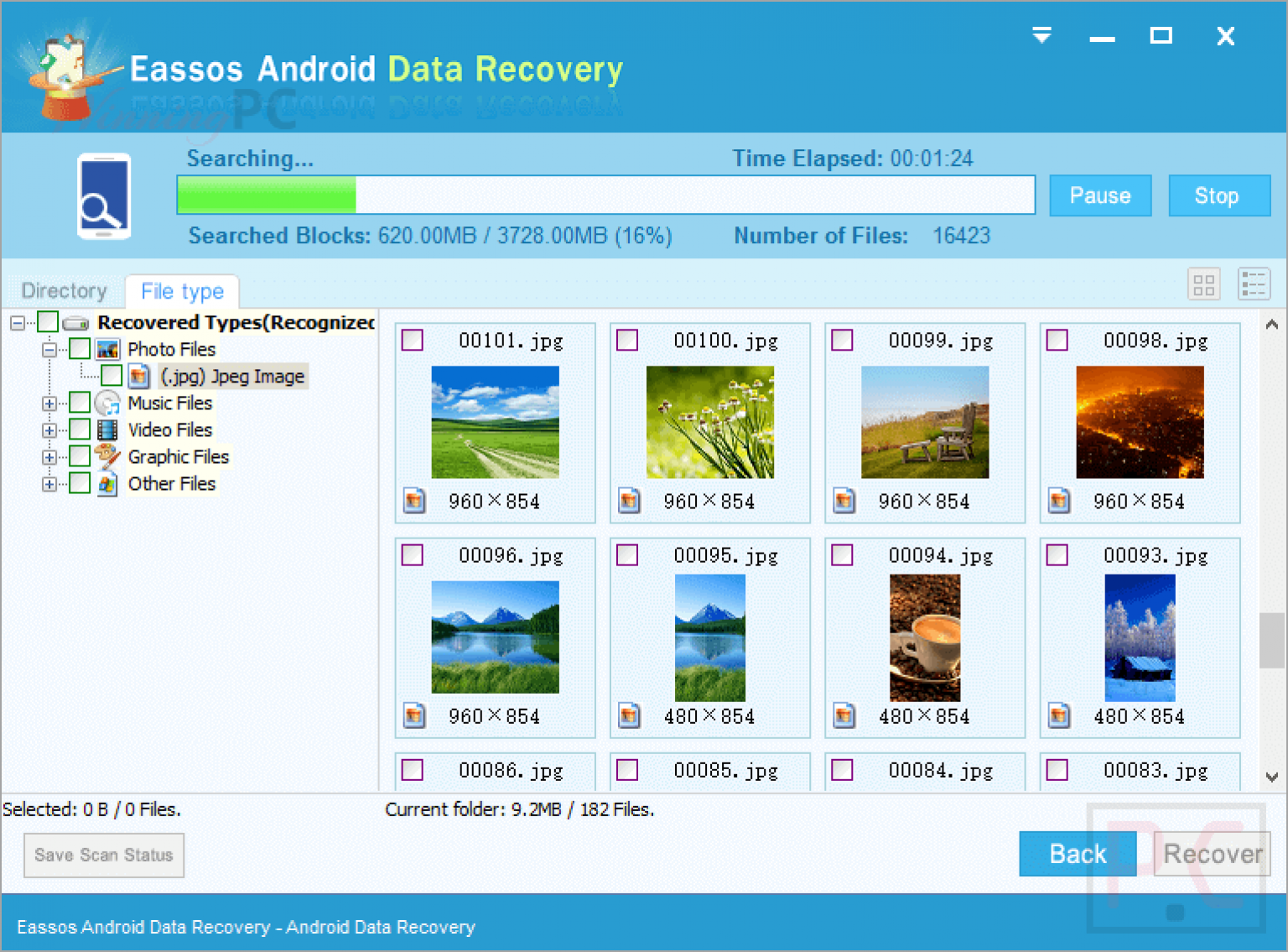The width and height of the screenshot is (1288, 952).
Task: Click the Other Files icon
Action: pyautogui.click(x=107, y=484)
